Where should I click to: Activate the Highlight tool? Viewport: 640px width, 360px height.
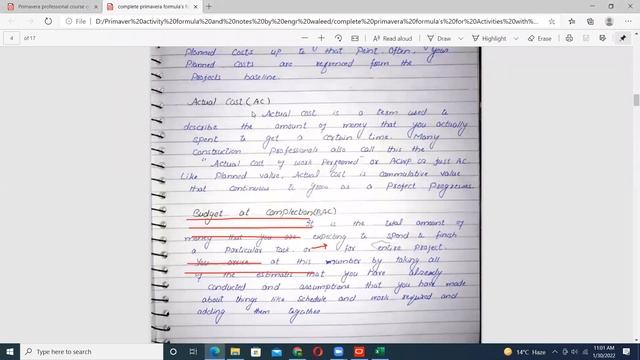[x=489, y=38]
